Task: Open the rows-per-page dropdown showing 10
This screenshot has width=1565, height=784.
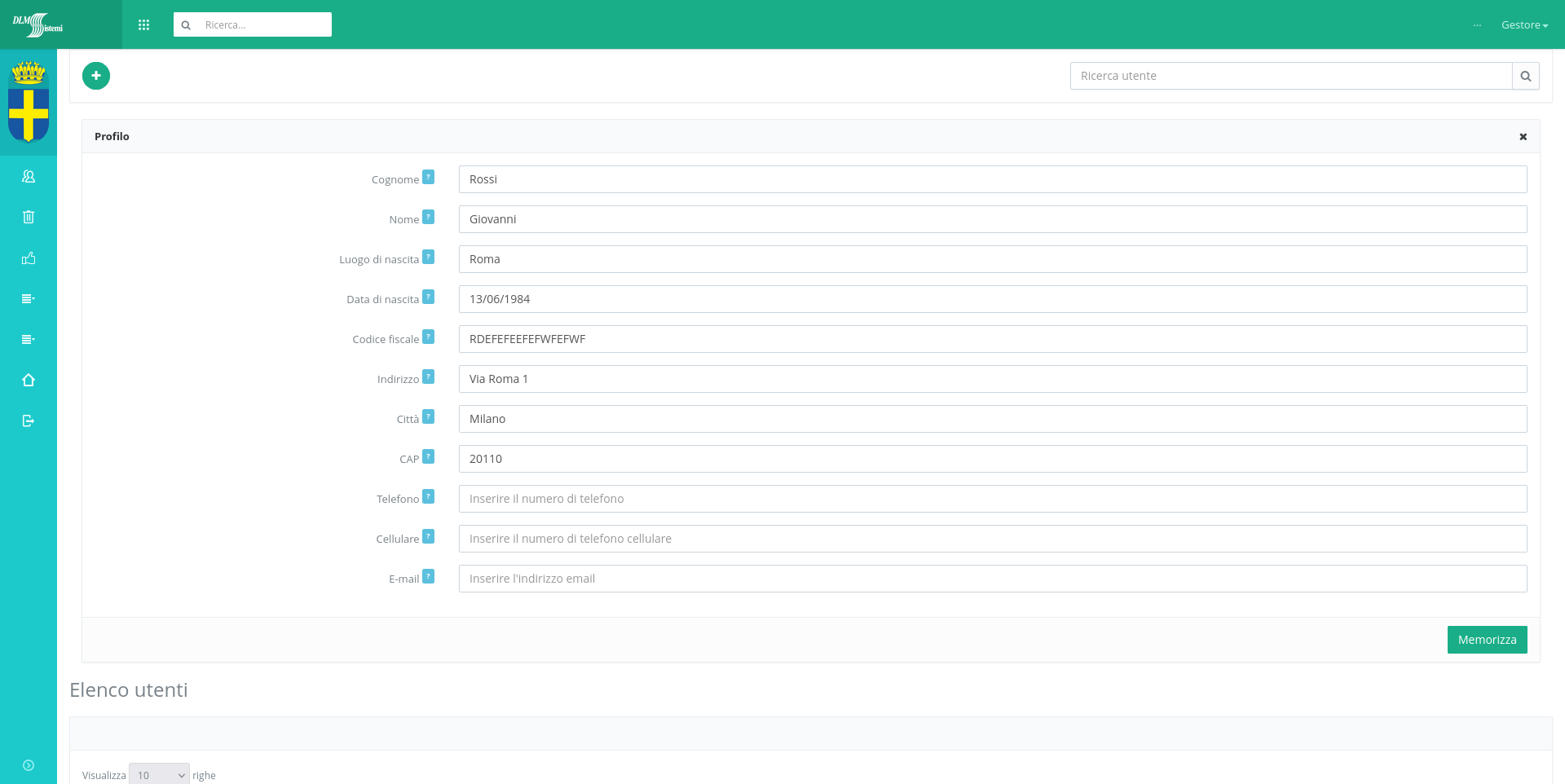Action: click(159, 775)
